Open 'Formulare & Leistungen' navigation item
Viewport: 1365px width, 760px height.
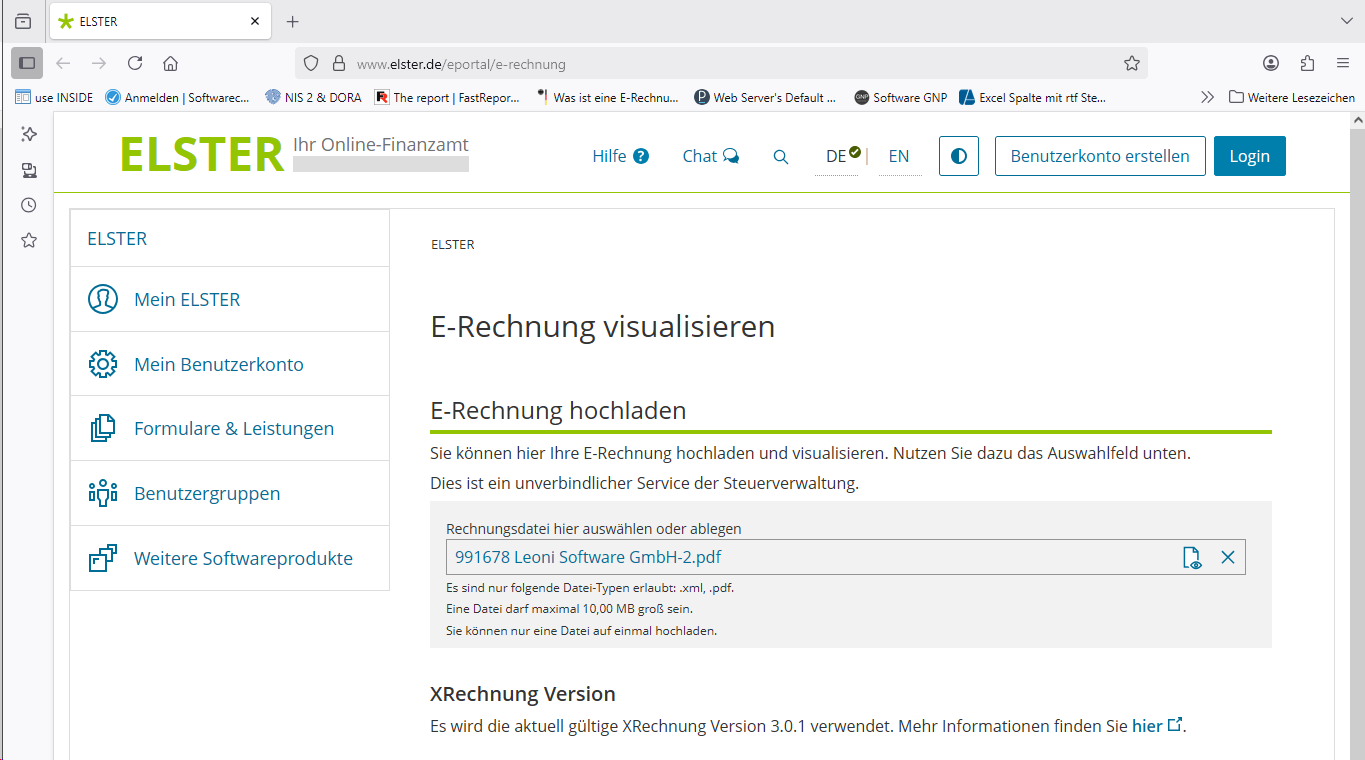pyautogui.click(x=230, y=428)
